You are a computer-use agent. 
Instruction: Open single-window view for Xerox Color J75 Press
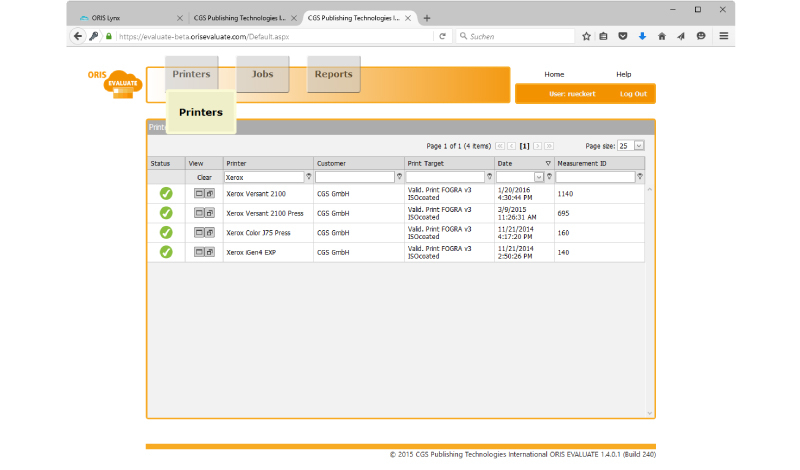pos(199,232)
